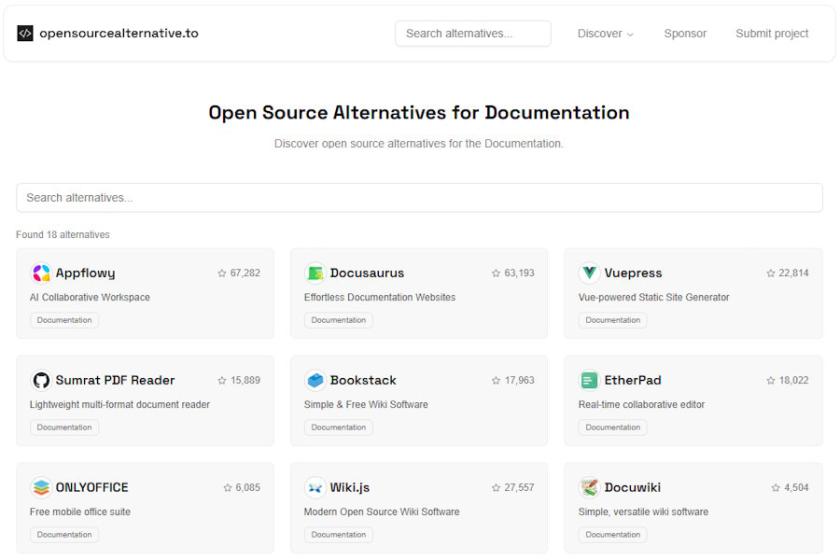Focus the wide Search alternatives field

pos(419,198)
